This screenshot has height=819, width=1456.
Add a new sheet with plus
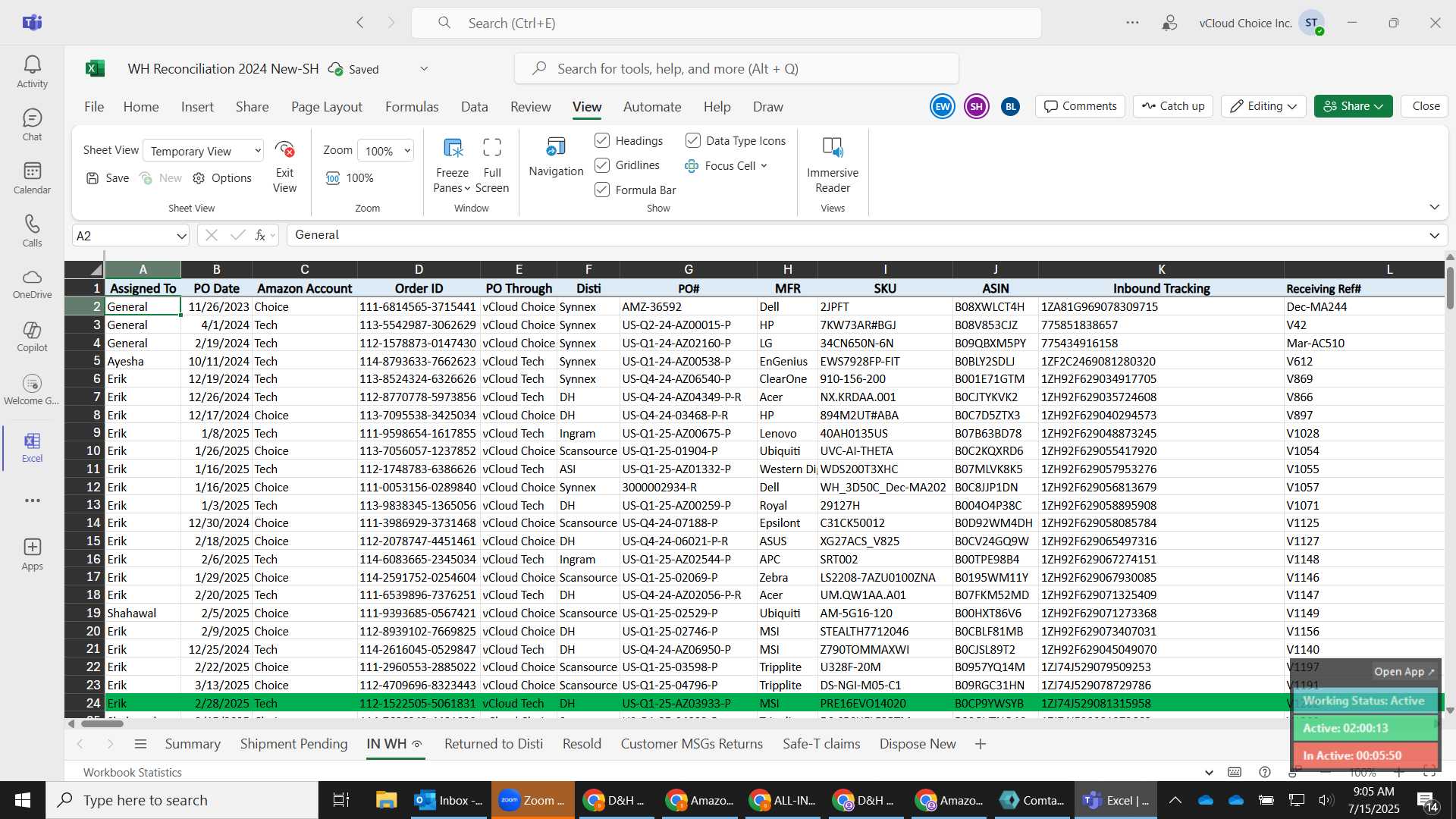tap(981, 744)
